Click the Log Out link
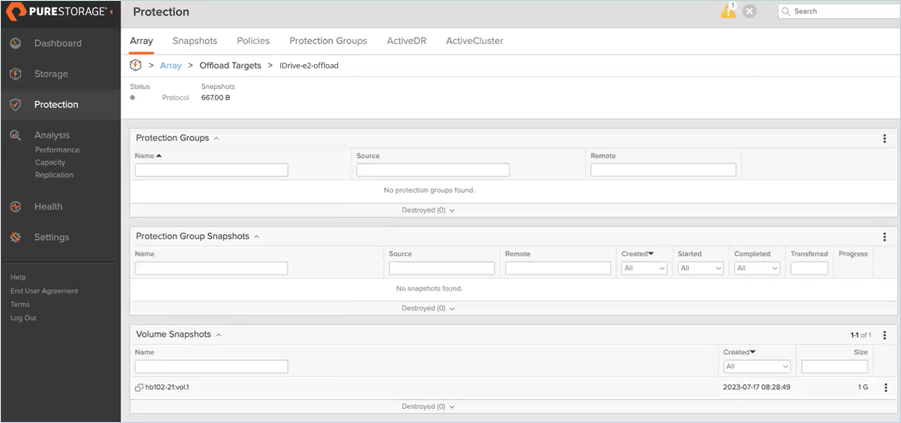Viewport: 901px width, 423px height. pos(24,318)
